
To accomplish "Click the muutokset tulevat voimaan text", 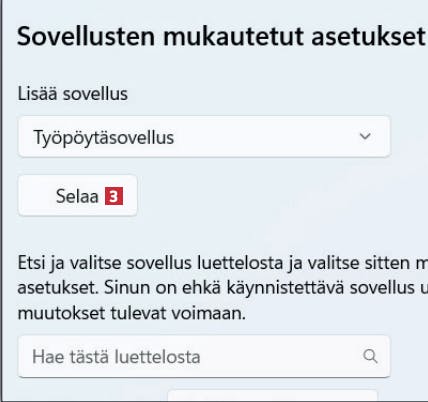I will point(131,313).
